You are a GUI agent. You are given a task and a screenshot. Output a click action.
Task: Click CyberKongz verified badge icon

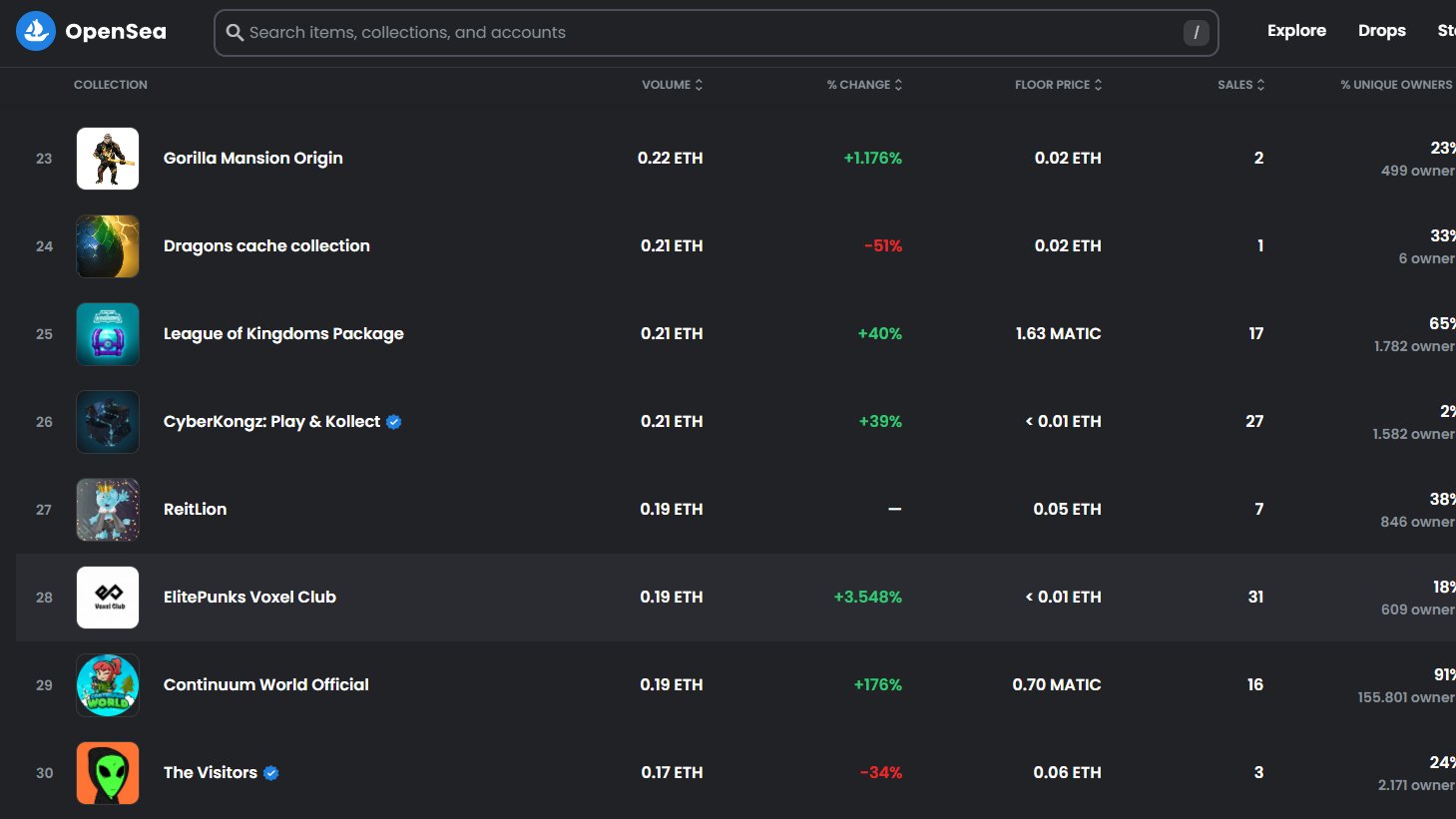(x=394, y=422)
